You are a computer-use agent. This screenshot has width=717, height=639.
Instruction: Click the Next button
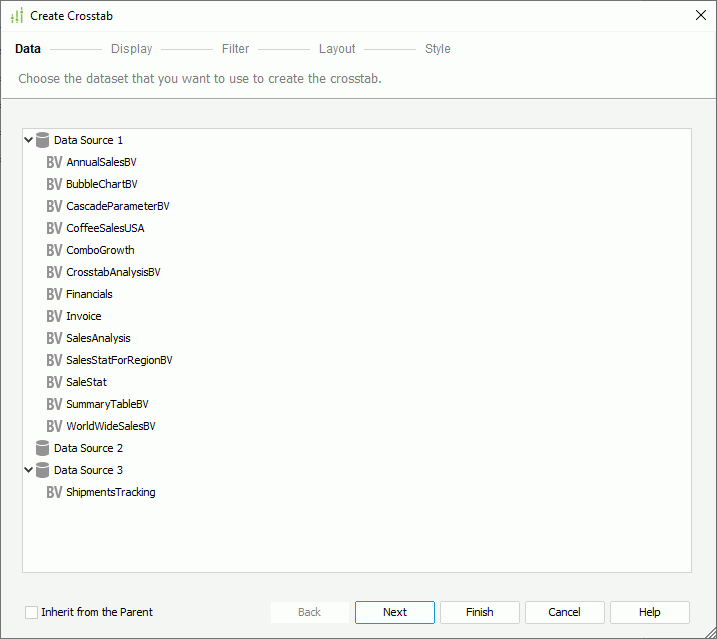click(395, 612)
